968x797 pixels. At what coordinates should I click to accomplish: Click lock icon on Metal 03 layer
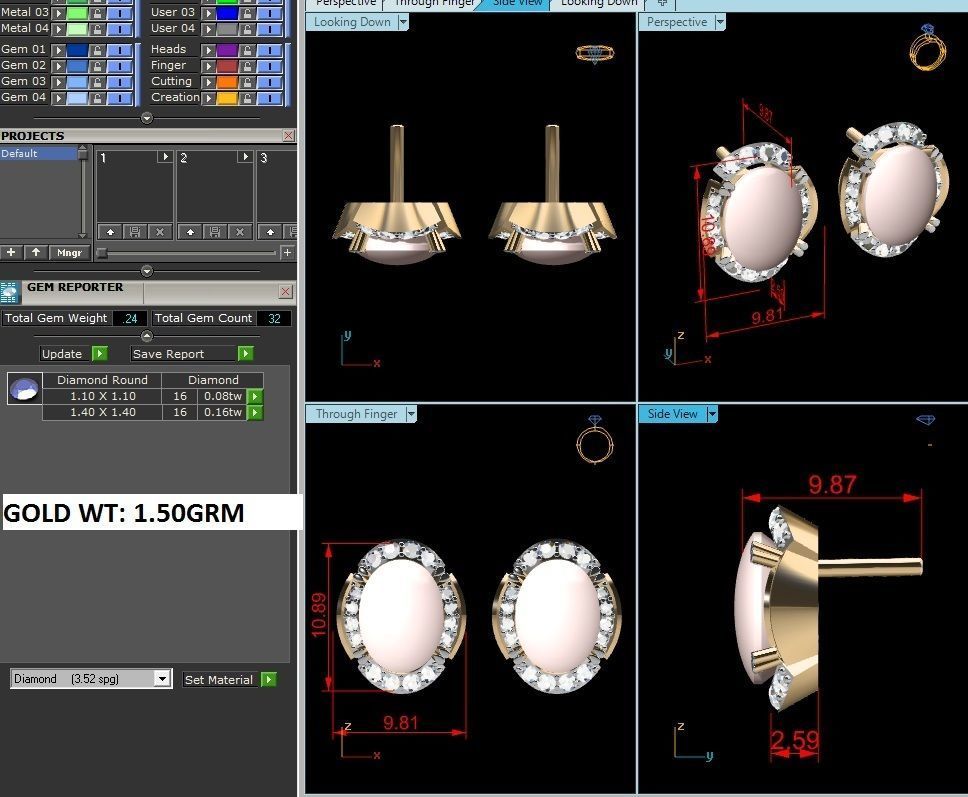(x=97, y=12)
